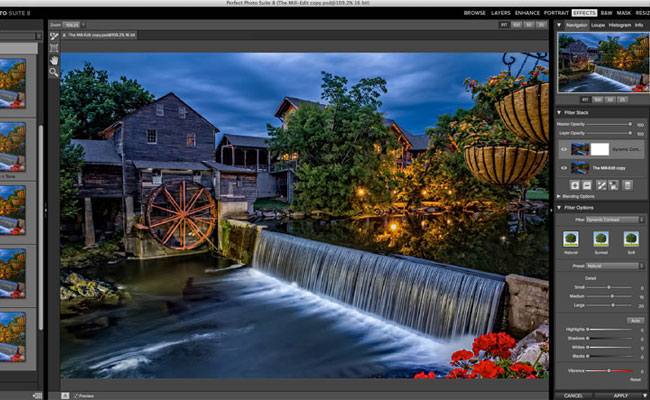
Task: Click the Highlights slider
Action: (609, 330)
